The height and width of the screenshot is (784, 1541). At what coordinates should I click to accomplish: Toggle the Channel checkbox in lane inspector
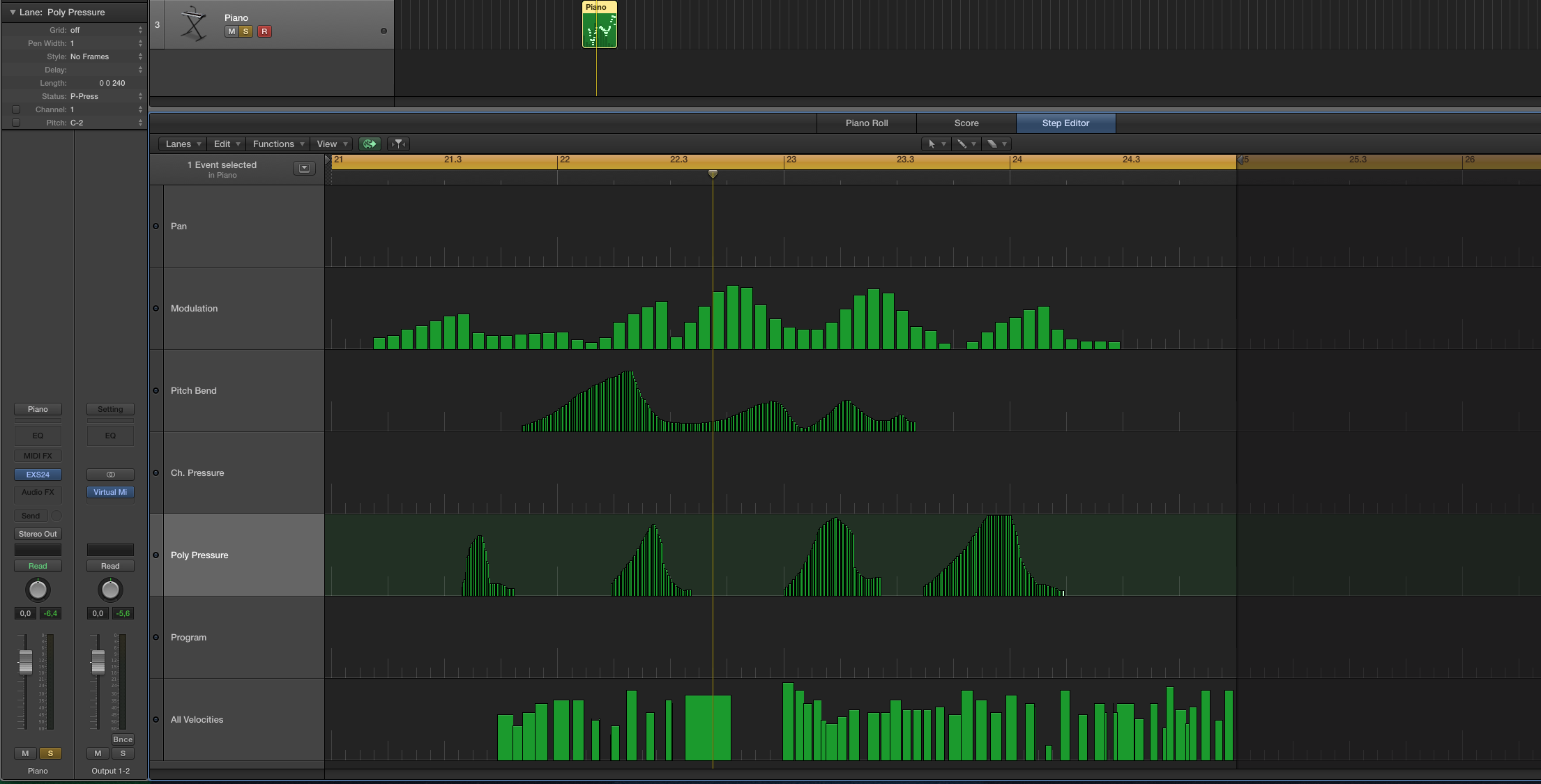coord(16,109)
